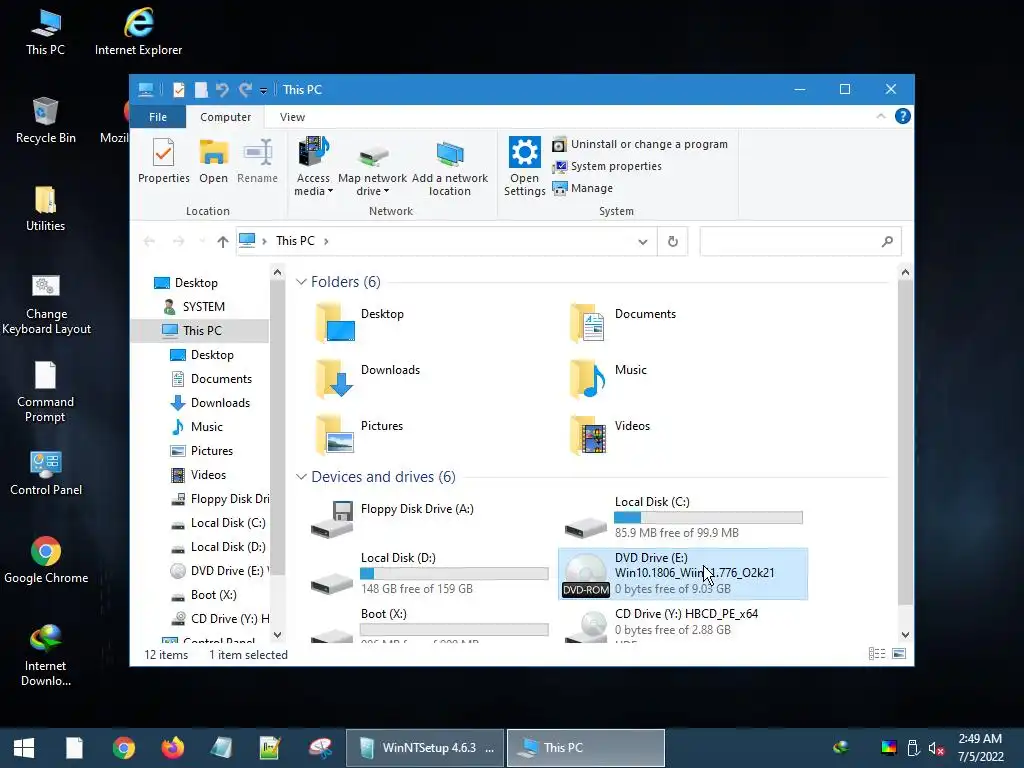1024x768 pixels.
Task: Select CD Drive (Y:) HBCD_PE_x64
Action: 661,624
